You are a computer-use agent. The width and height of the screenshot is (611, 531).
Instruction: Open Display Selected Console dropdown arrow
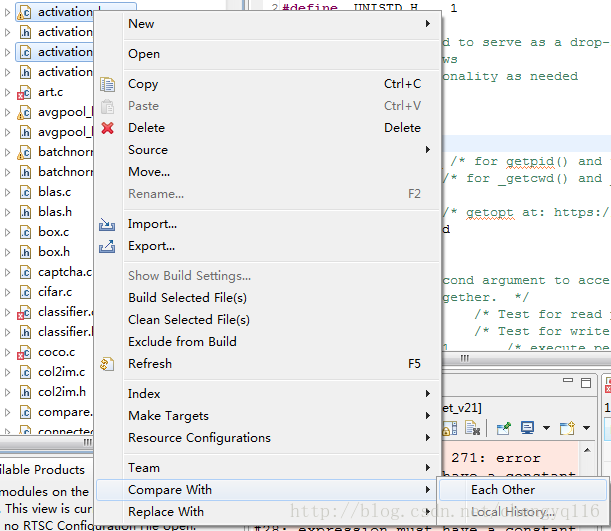[546, 428]
